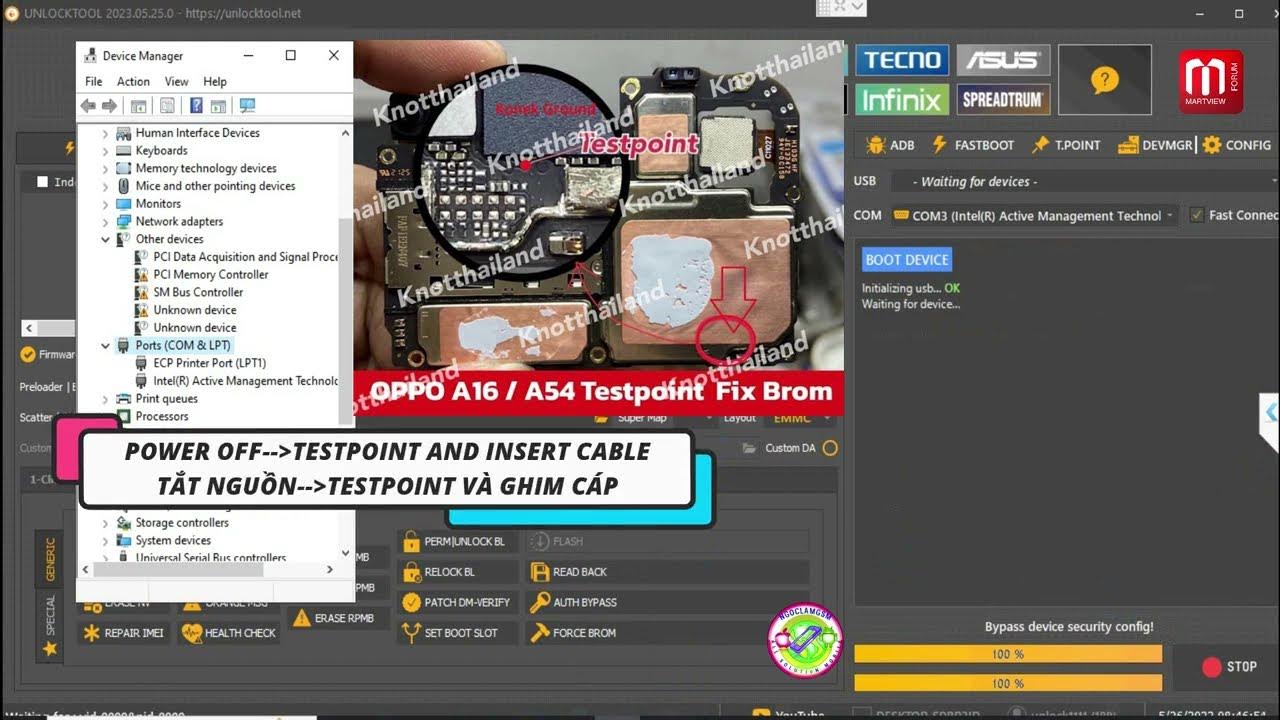Open the FASTBOOT lightning tool

click(x=973, y=145)
